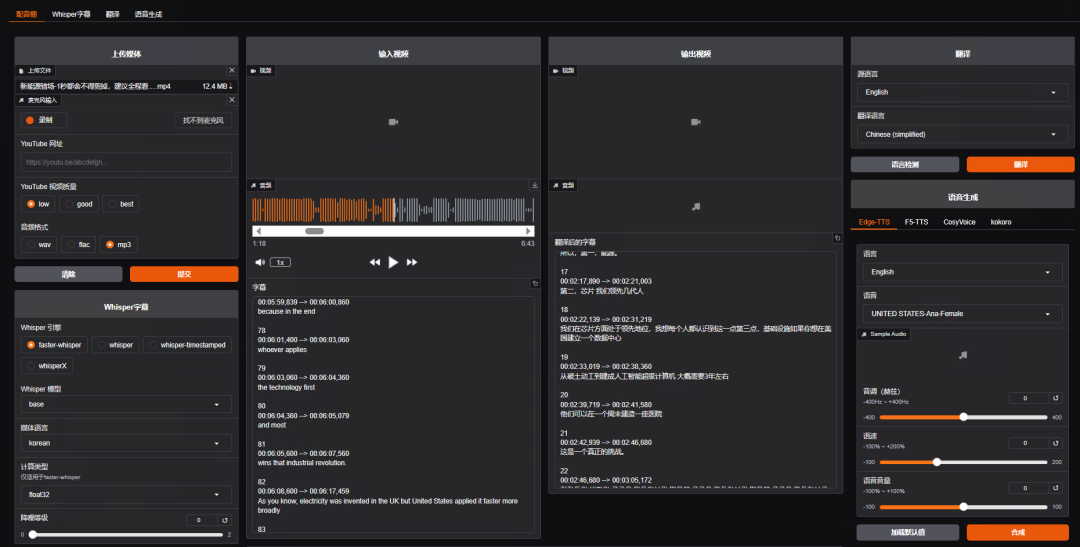1080x547 pixels.
Task: Select good YouTube video quality
Action: (79, 204)
